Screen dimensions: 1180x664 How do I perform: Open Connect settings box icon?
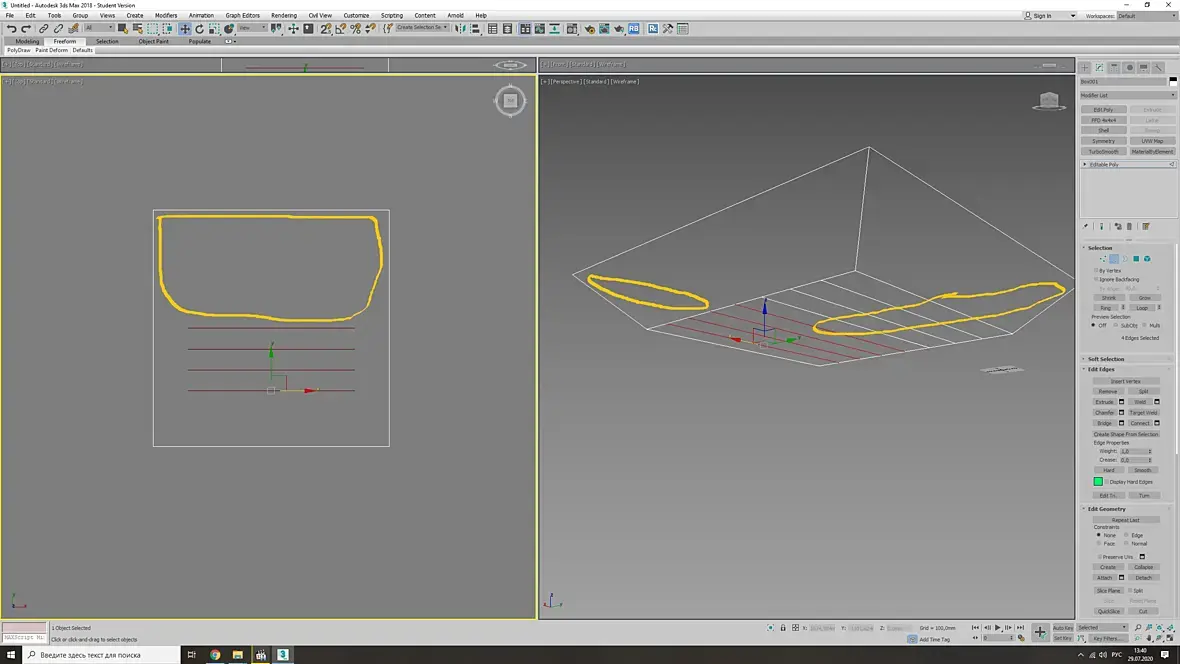(1157, 423)
